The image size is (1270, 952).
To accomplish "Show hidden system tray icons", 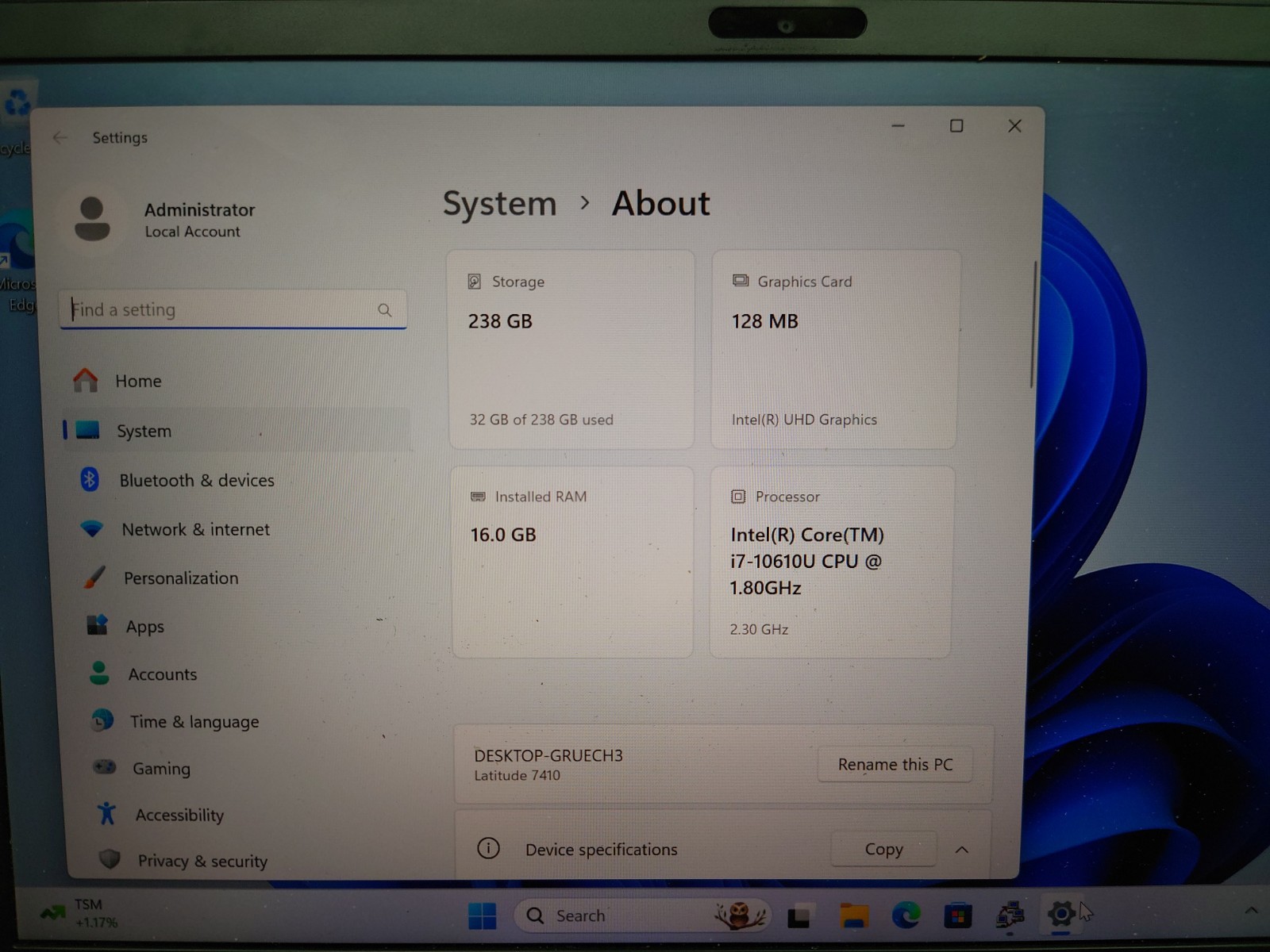I will (1251, 911).
